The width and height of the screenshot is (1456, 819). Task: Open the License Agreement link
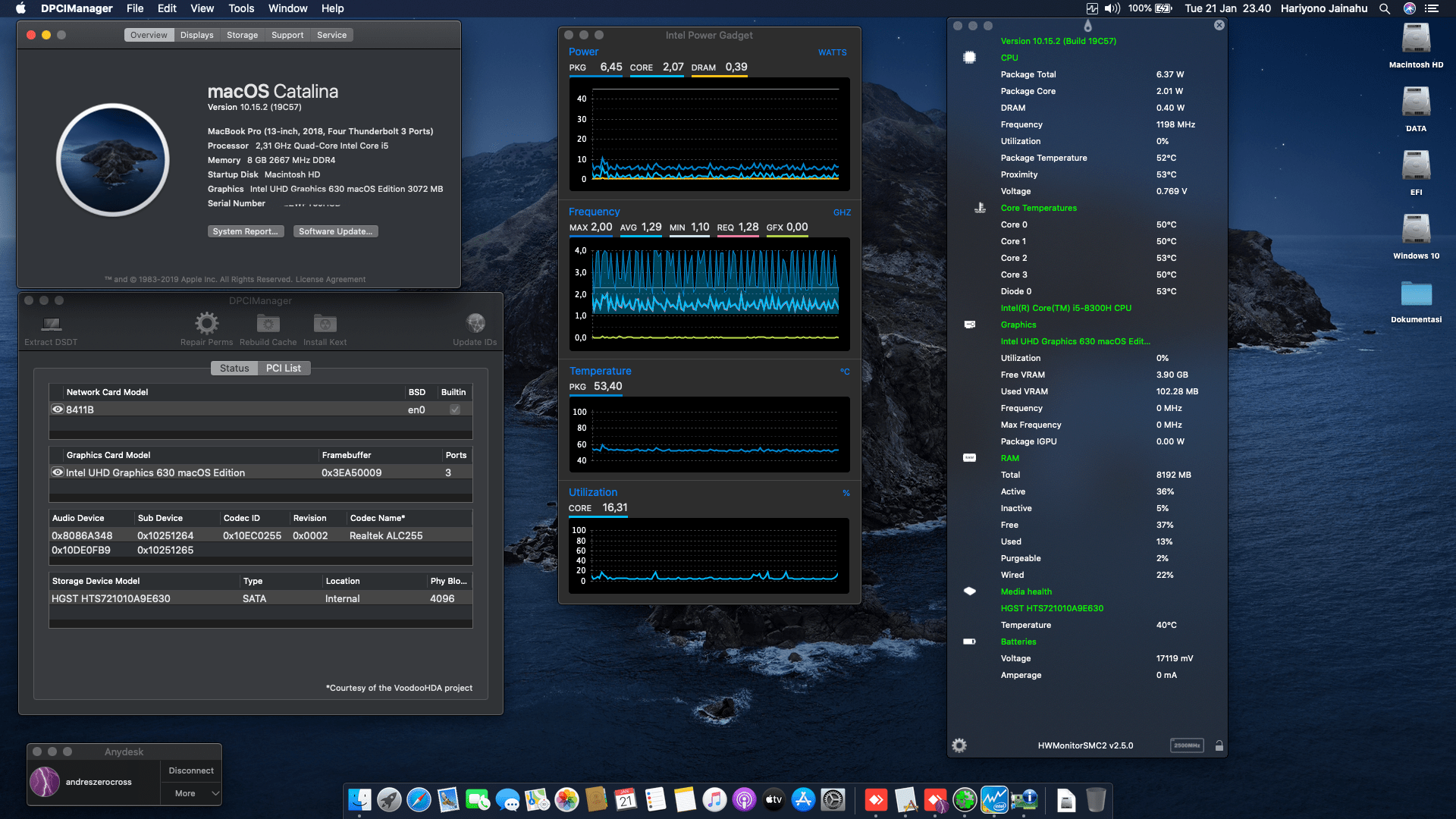click(x=330, y=279)
